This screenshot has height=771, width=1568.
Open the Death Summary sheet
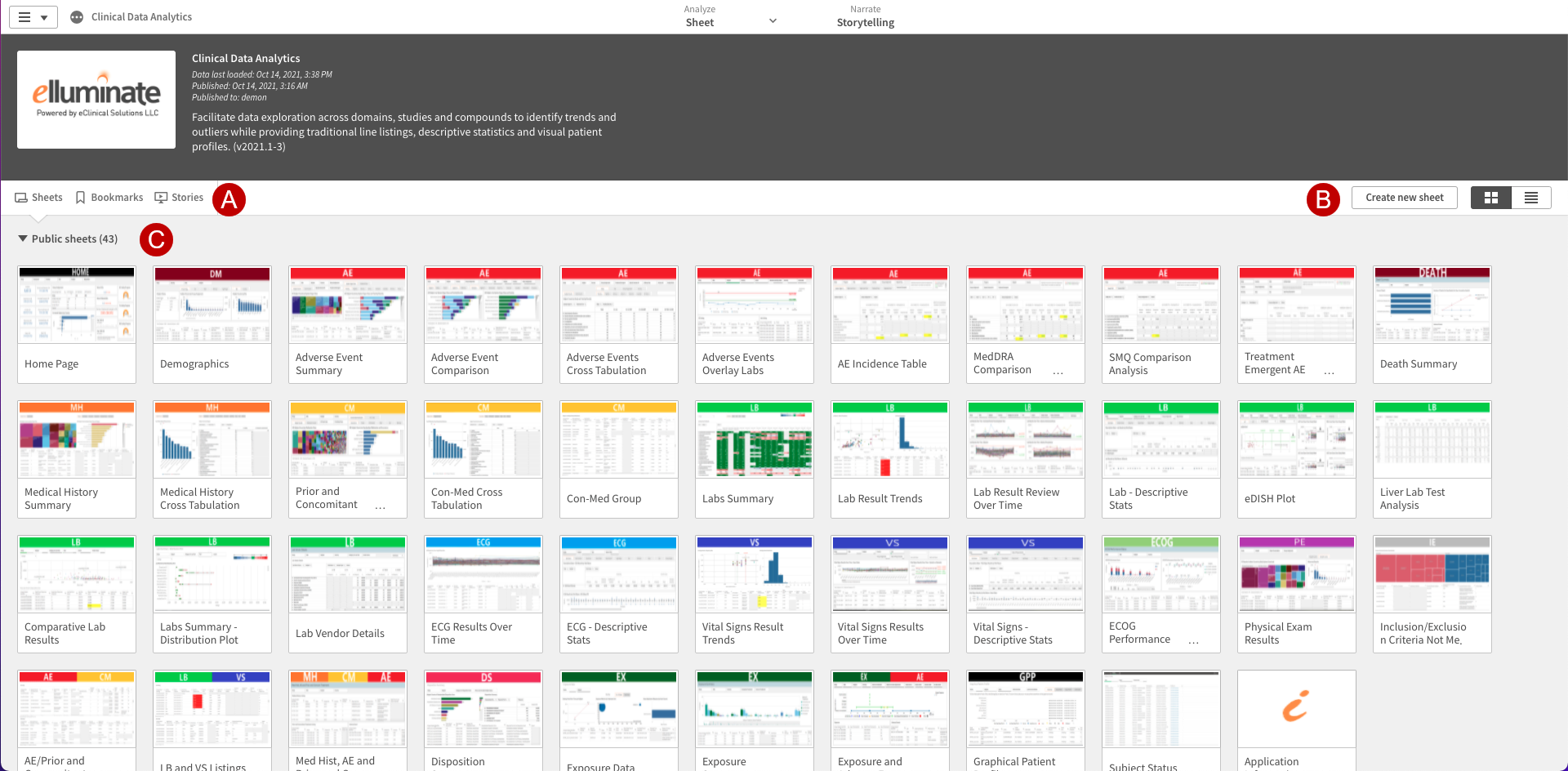click(x=1432, y=323)
